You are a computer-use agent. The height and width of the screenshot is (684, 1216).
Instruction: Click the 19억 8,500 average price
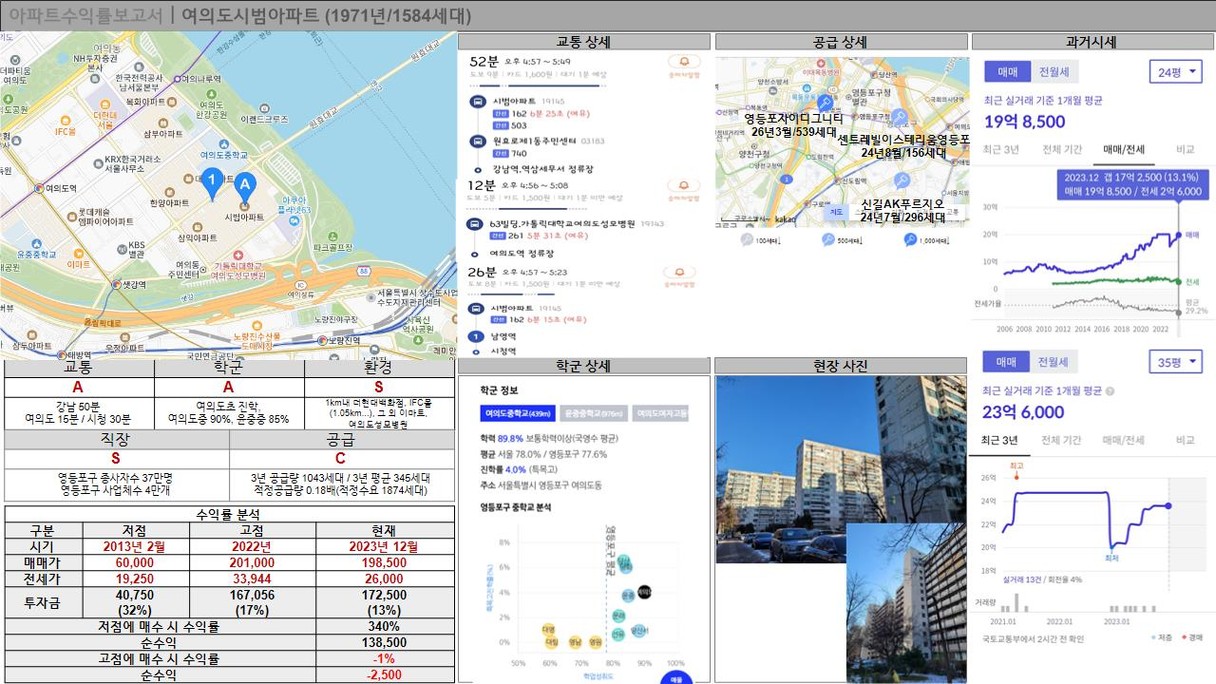coord(1025,122)
